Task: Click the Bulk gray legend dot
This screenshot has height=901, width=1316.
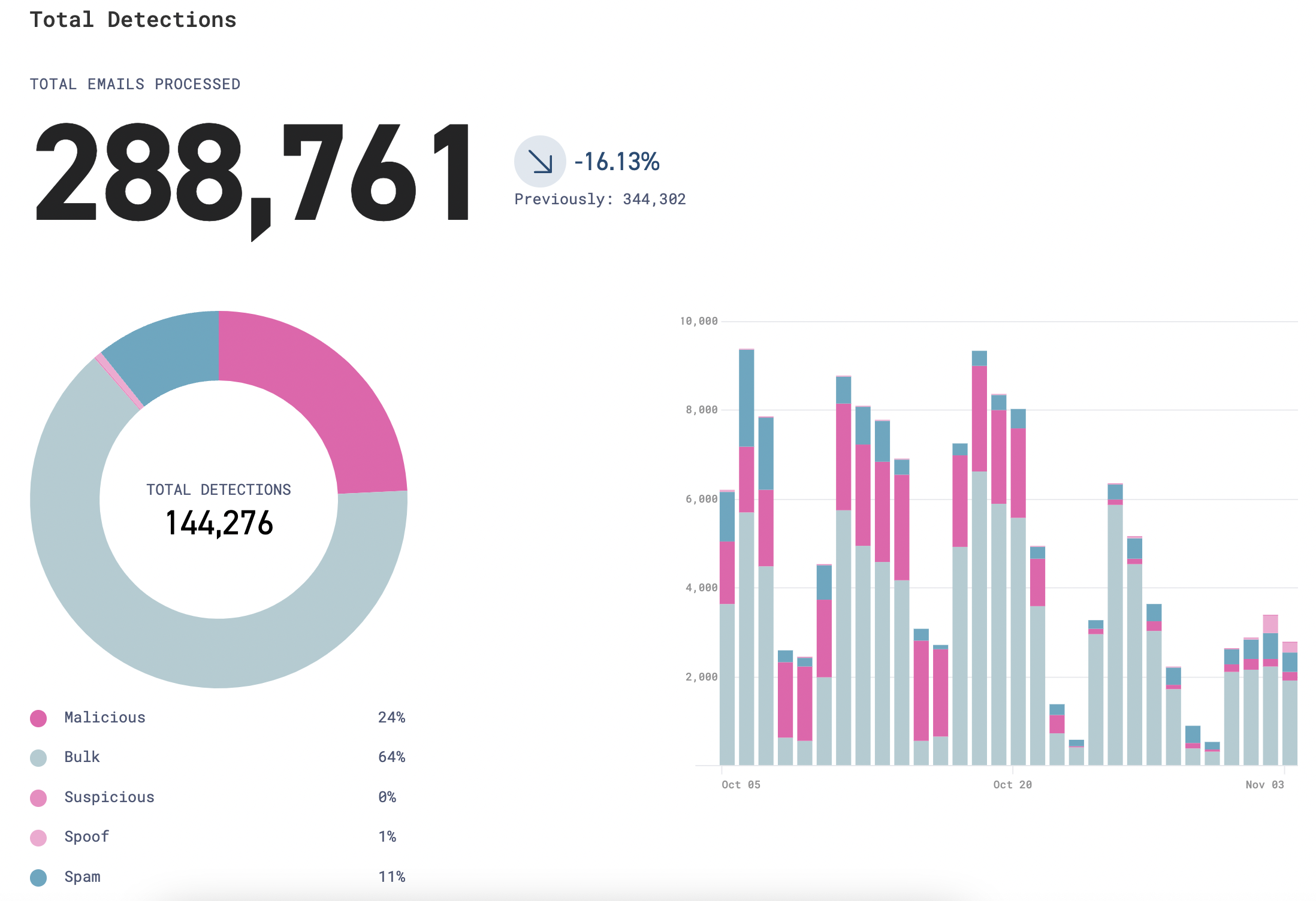Action: [38, 758]
